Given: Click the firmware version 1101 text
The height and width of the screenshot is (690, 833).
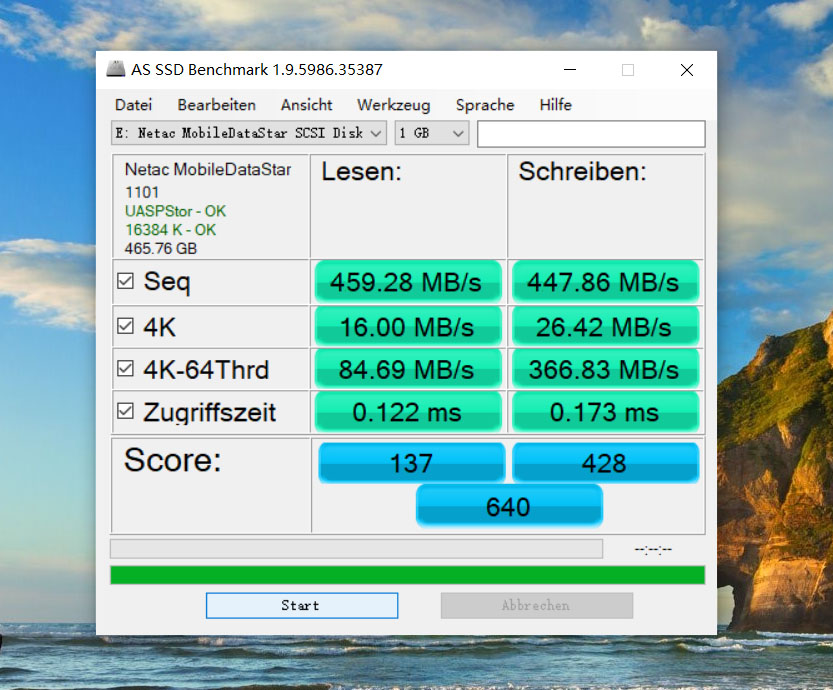Looking at the screenshot, I should coord(142,192).
